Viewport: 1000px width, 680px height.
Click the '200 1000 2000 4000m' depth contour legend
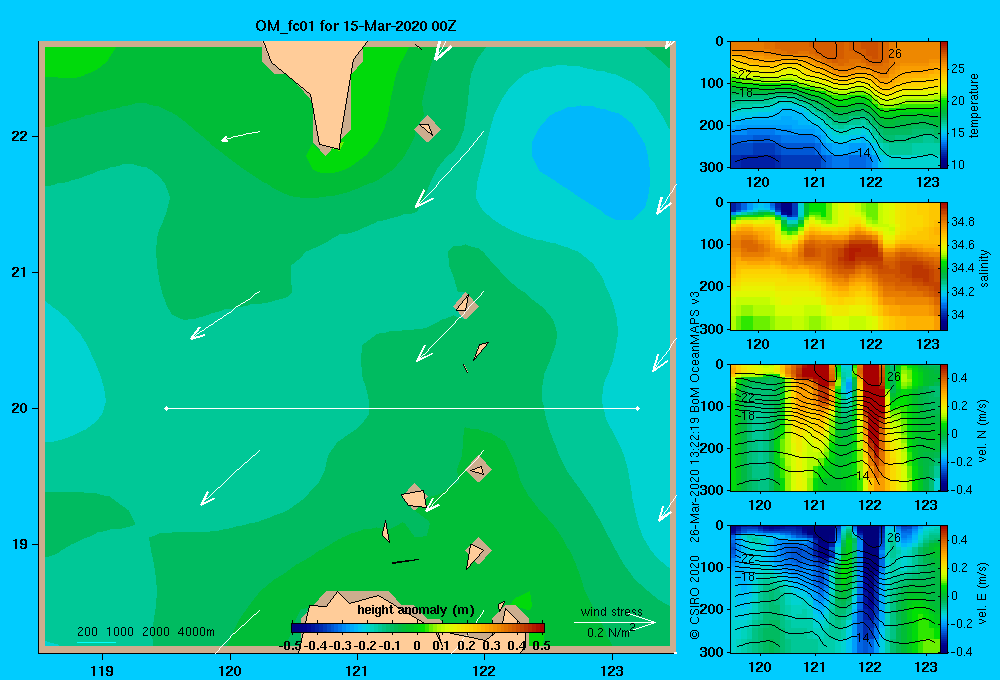click(146, 632)
